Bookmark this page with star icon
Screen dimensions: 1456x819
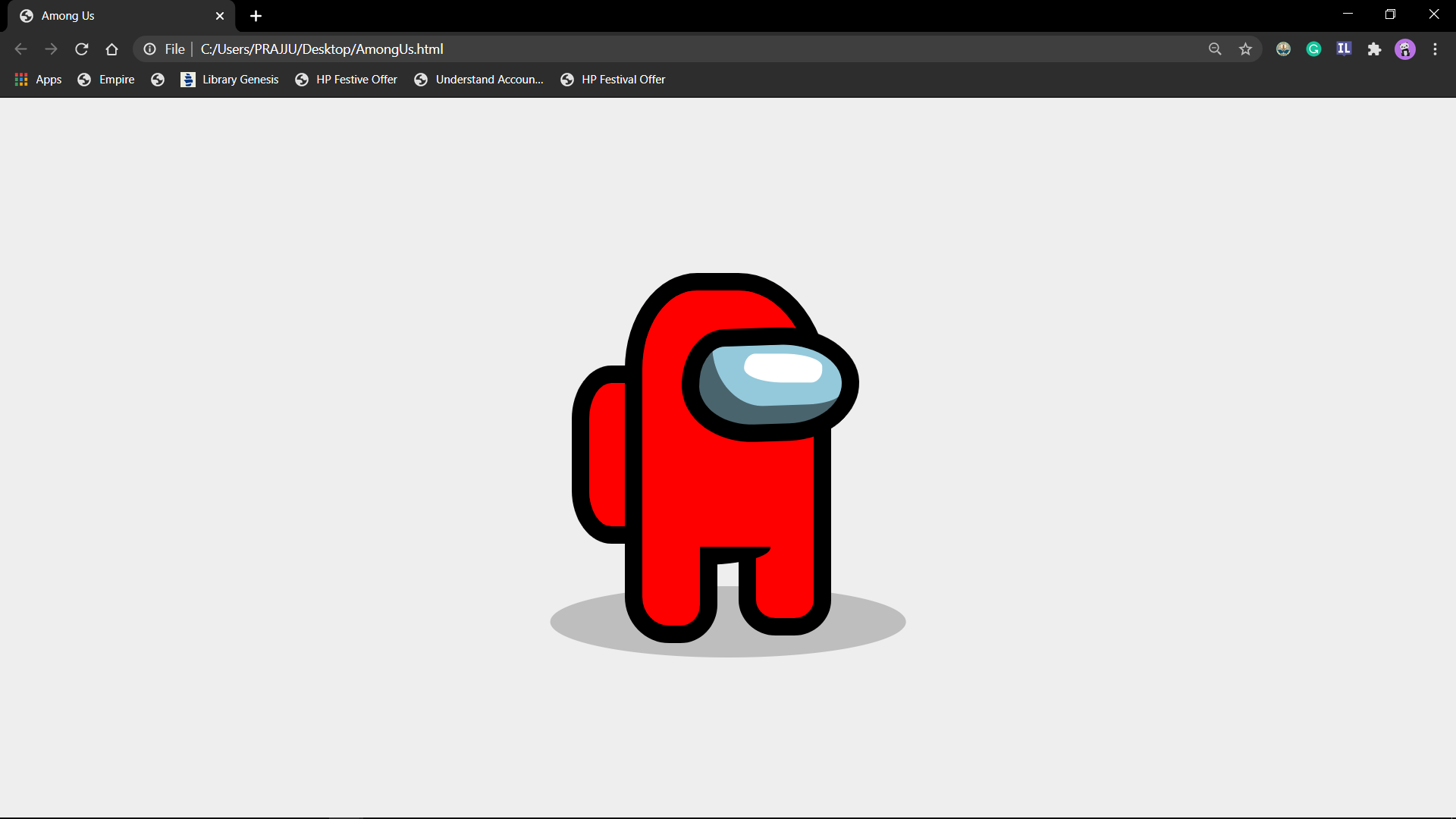tap(1245, 49)
